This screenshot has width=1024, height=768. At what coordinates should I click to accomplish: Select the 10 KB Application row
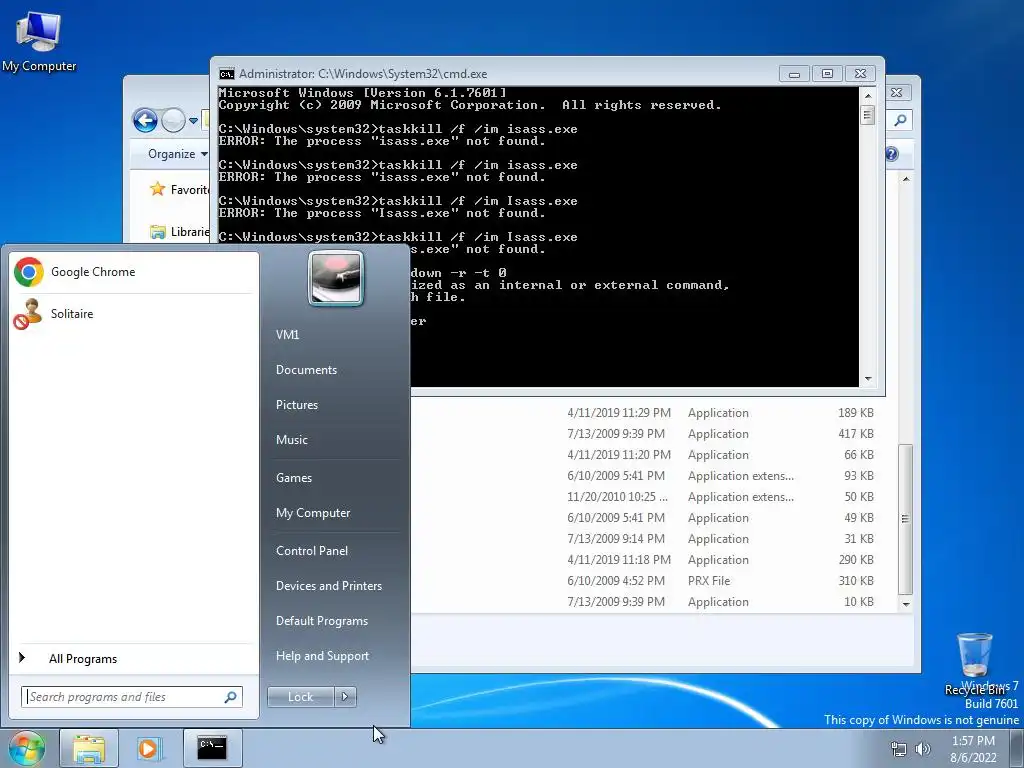[x=653, y=601]
